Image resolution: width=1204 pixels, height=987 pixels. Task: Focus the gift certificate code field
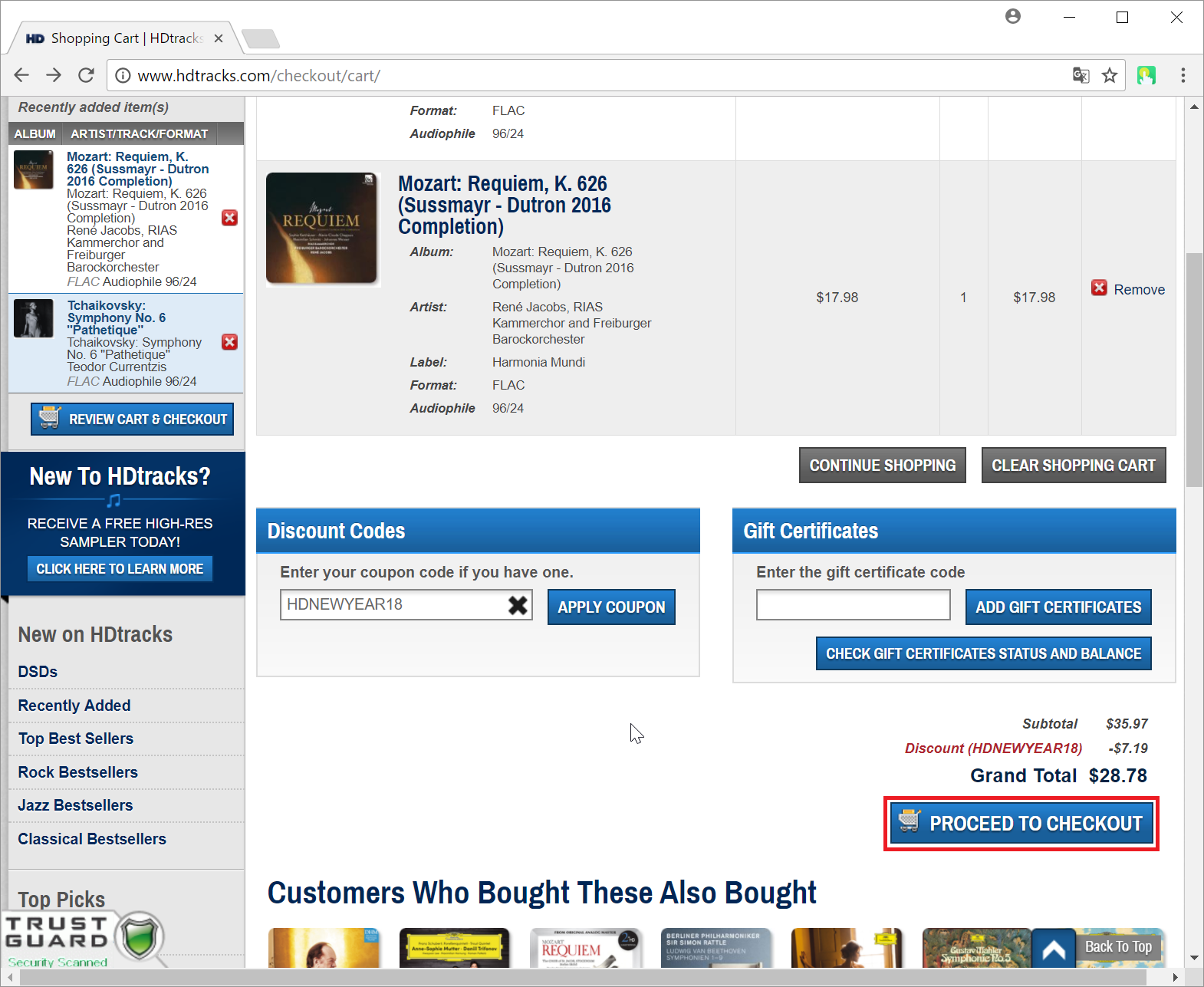coord(854,604)
